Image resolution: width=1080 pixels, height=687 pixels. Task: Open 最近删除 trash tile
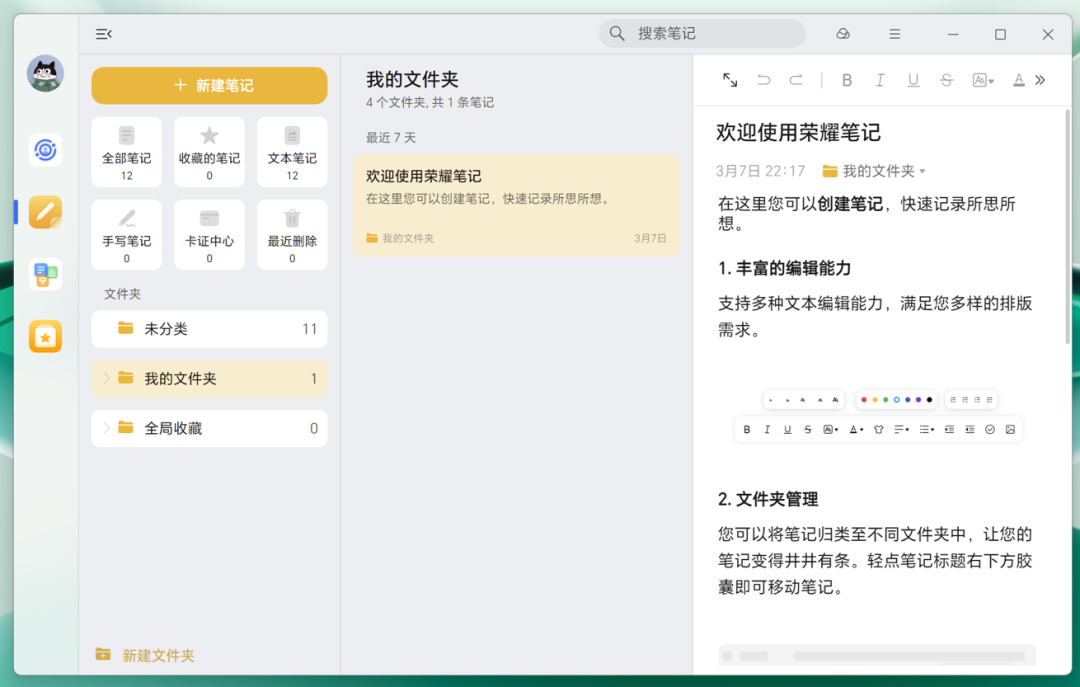(292, 235)
